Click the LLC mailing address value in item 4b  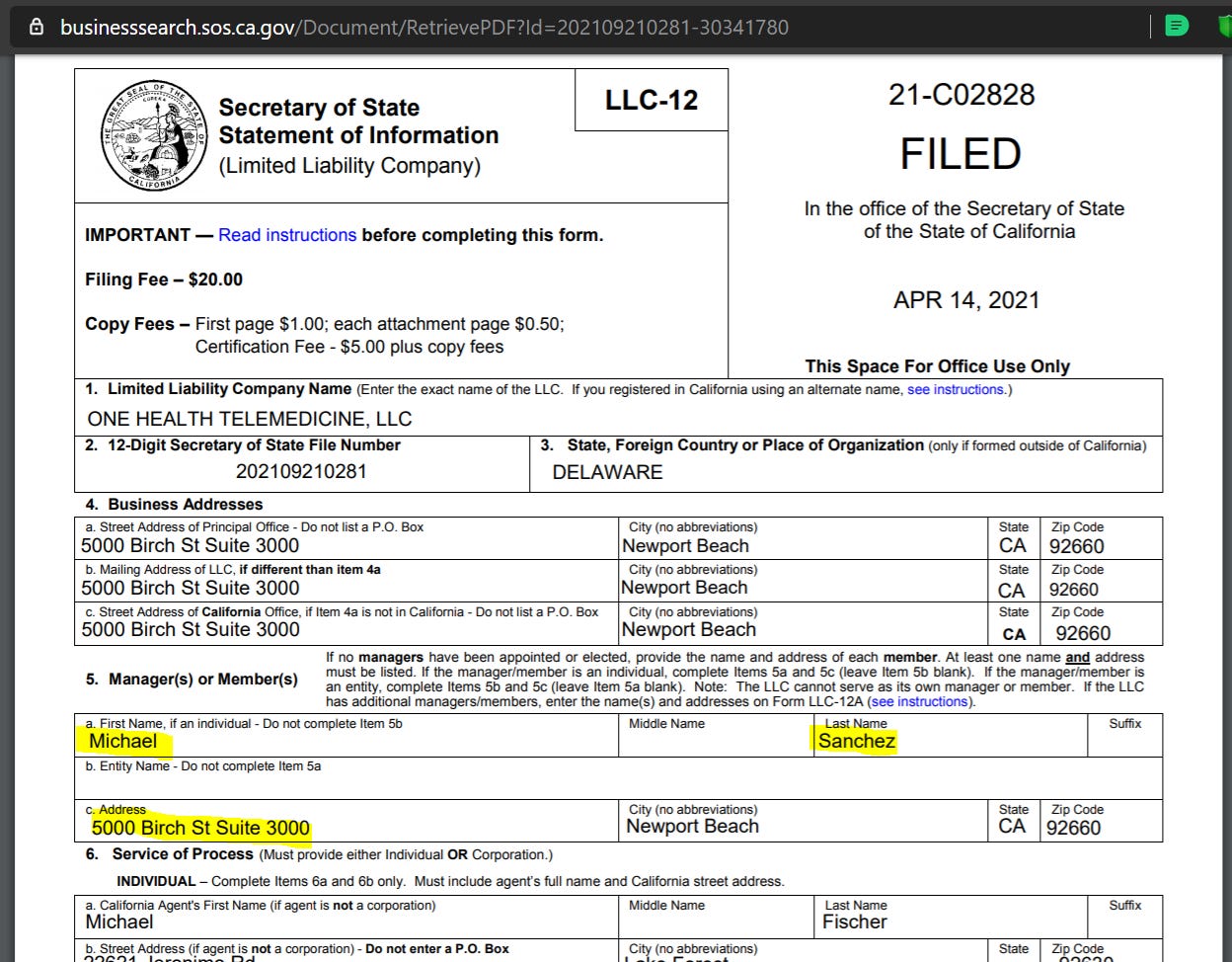pos(191,589)
